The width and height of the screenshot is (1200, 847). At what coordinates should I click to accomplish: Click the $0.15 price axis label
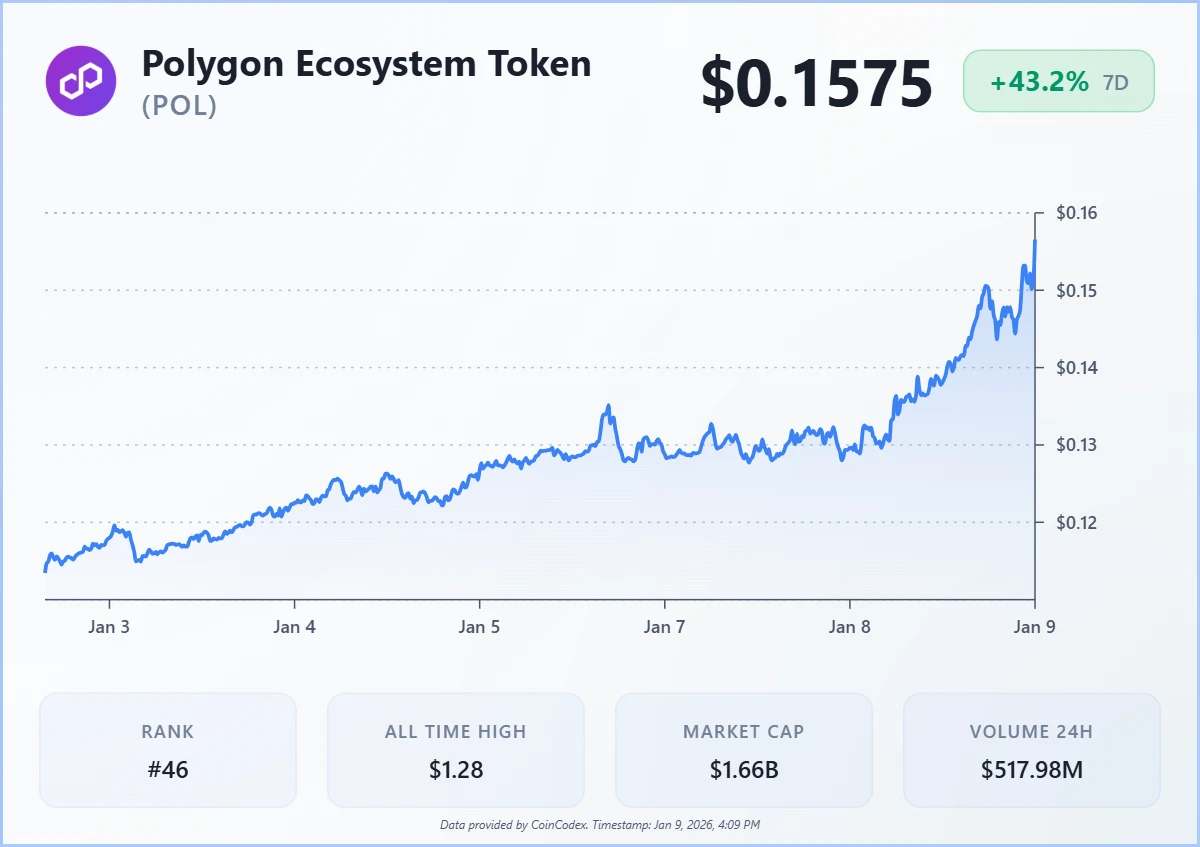pyautogui.click(x=1077, y=290)
